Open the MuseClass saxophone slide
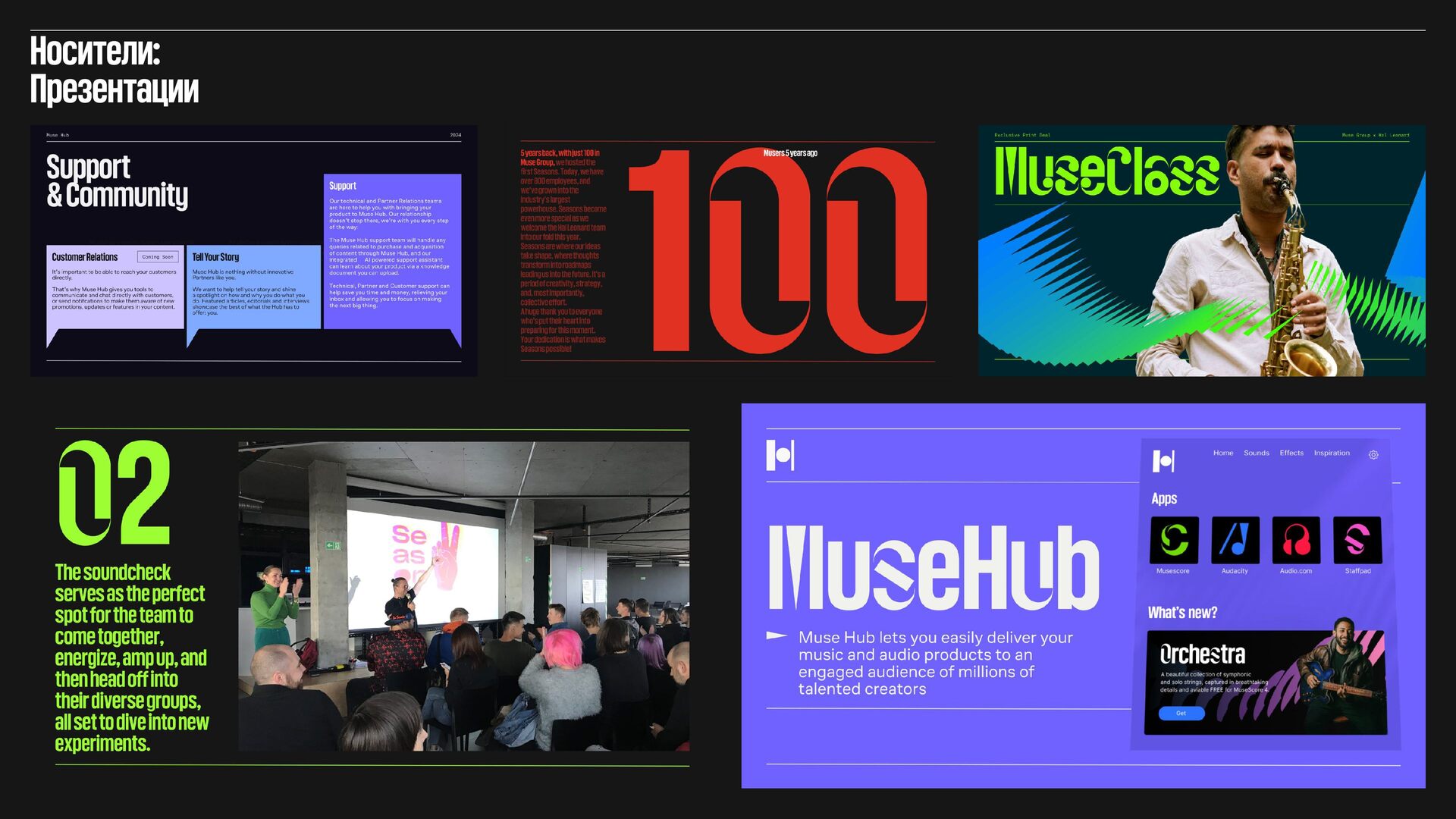This screenshot has height=819, width=1456. [1201, 250]
